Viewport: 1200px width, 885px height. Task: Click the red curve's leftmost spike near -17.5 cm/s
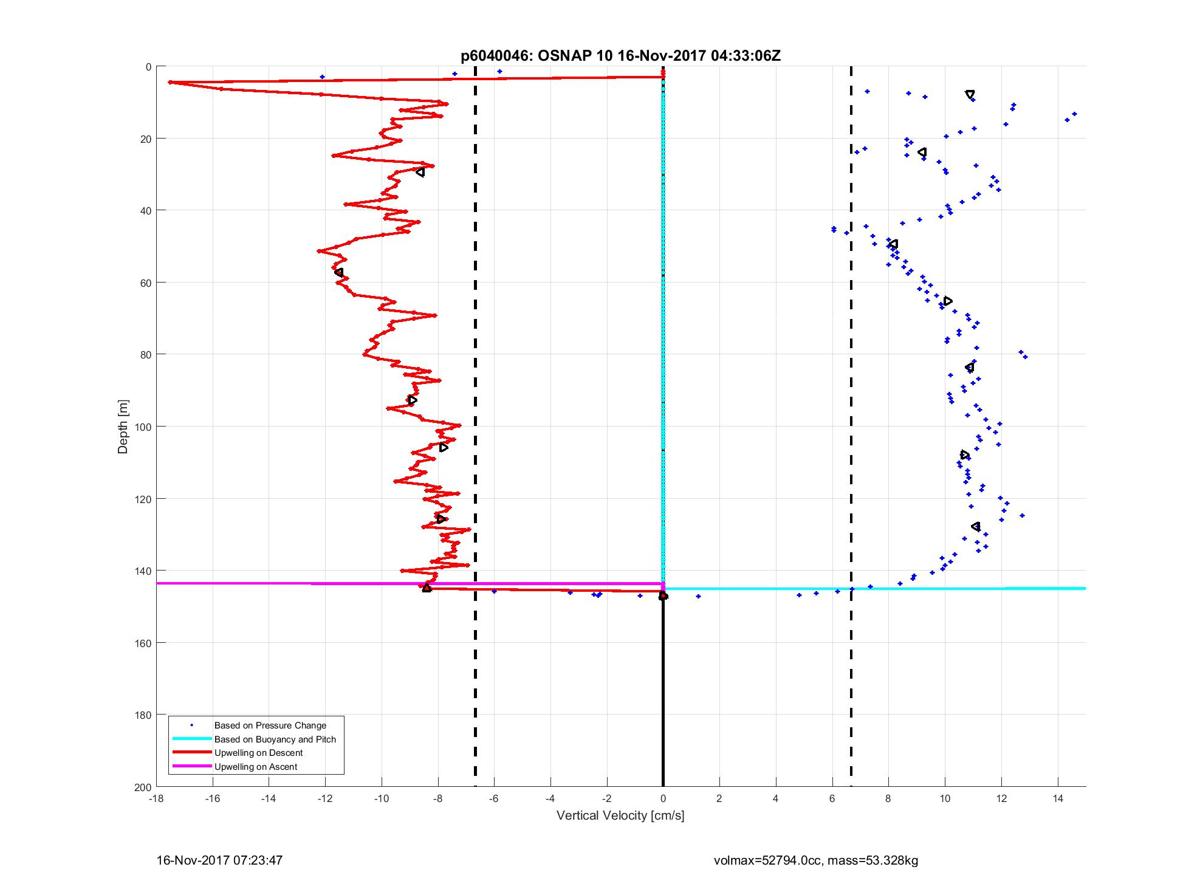(x=171, y=82)
